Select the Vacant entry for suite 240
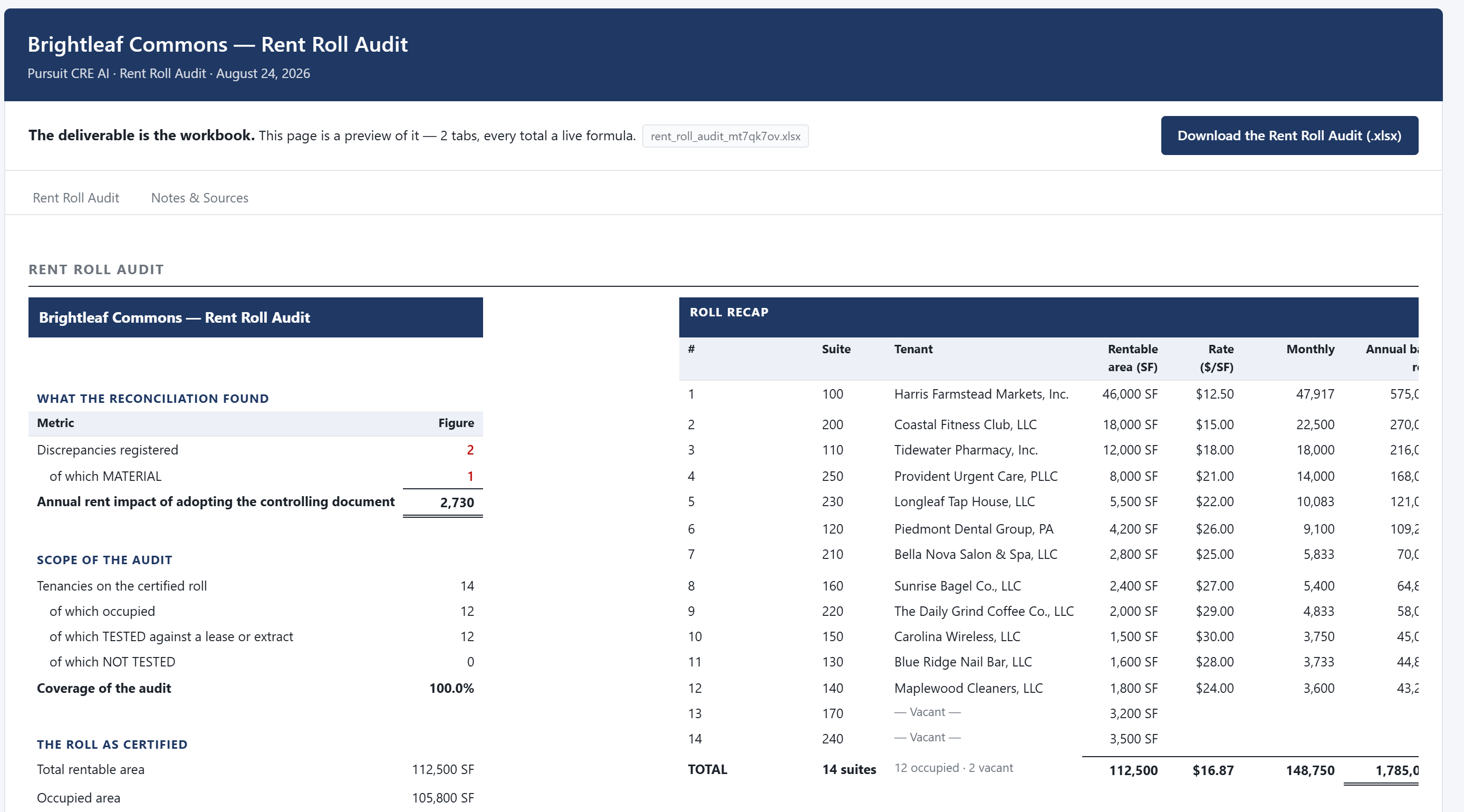The height and width of the screenshot is (812, 1464). click(927, 738)
